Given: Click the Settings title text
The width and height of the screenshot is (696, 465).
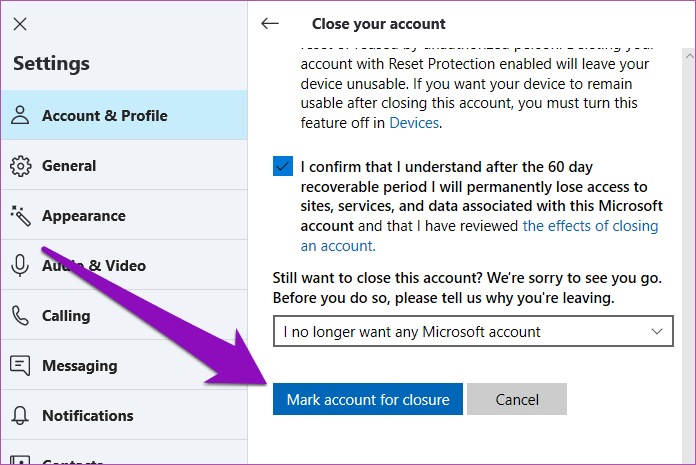Looking at the screenshot, I should click(x=51, y=63).
